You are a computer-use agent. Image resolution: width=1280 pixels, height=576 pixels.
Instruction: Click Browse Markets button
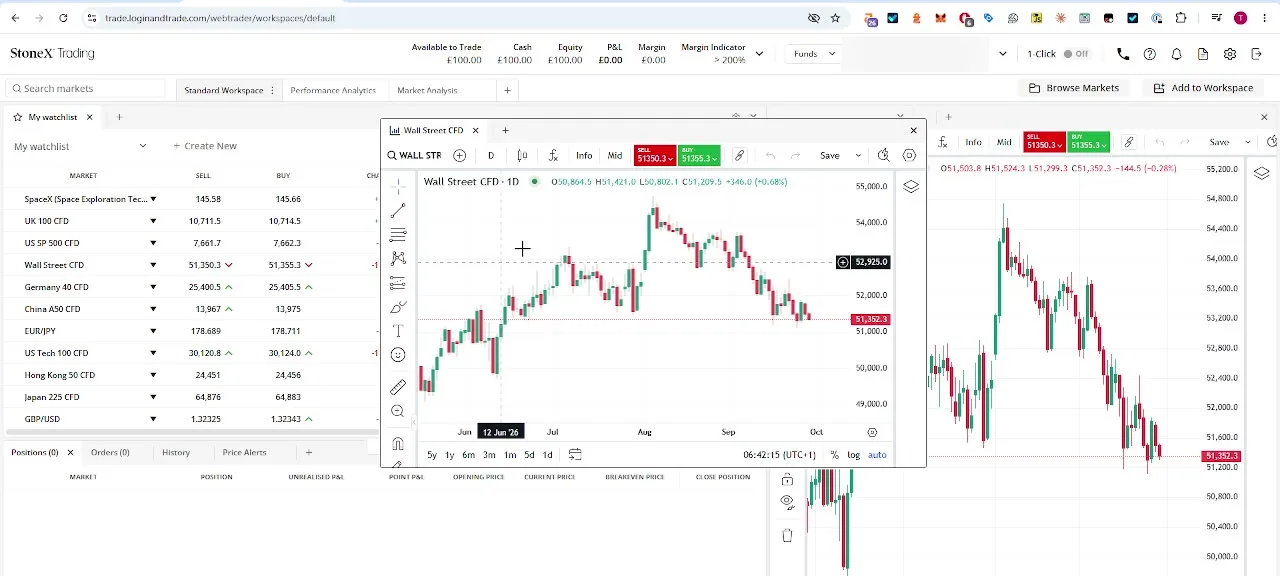pos(1074,88)
